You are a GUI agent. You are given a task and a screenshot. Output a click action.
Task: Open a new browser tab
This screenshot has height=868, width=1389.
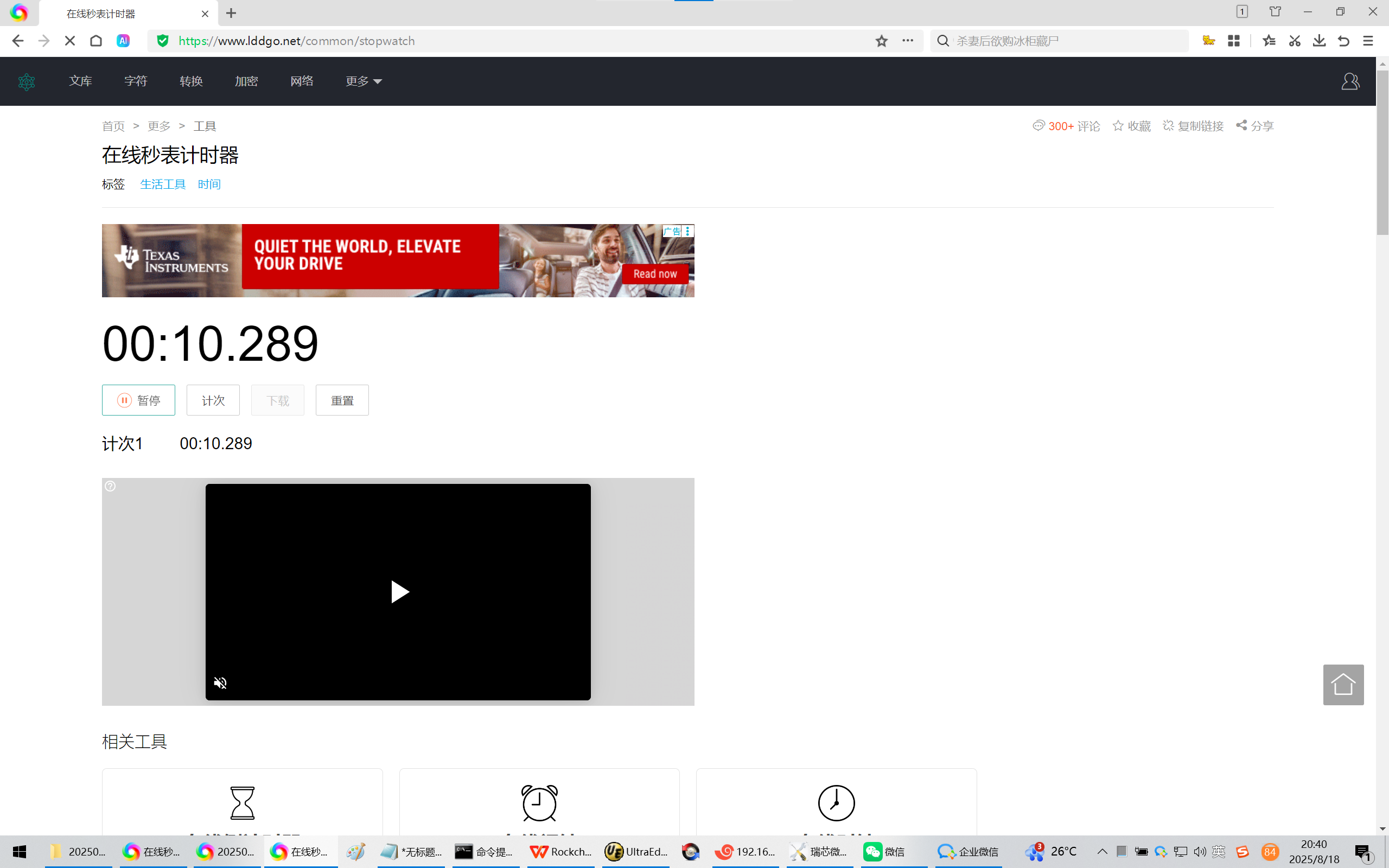(x=231, y=13)
